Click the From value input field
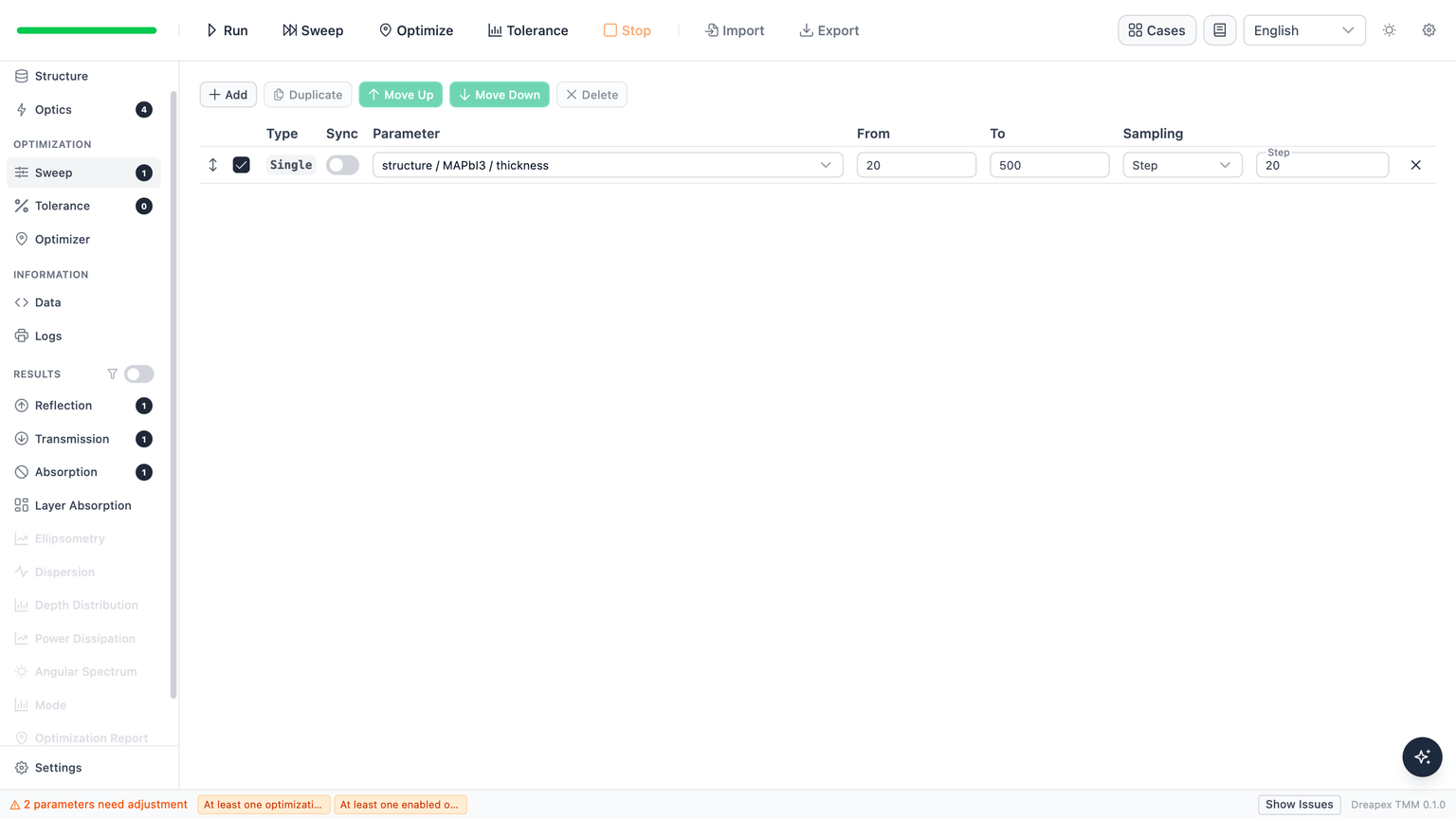The height and width of the screenshot is (819, 1456). click(917, 165)
